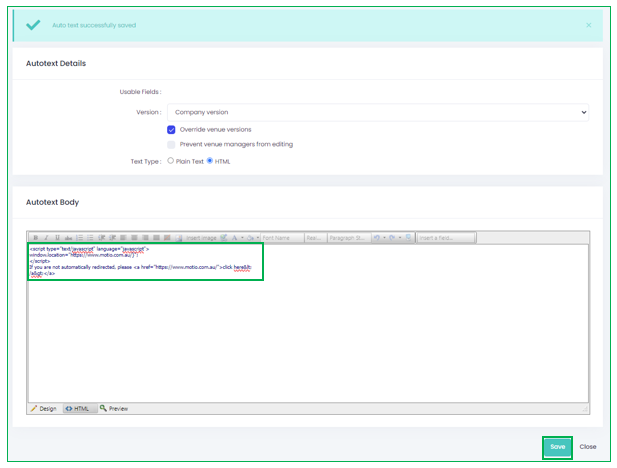Select Plain Text radio option
This screenshot has height=468, width=617.
click(170, 161)
